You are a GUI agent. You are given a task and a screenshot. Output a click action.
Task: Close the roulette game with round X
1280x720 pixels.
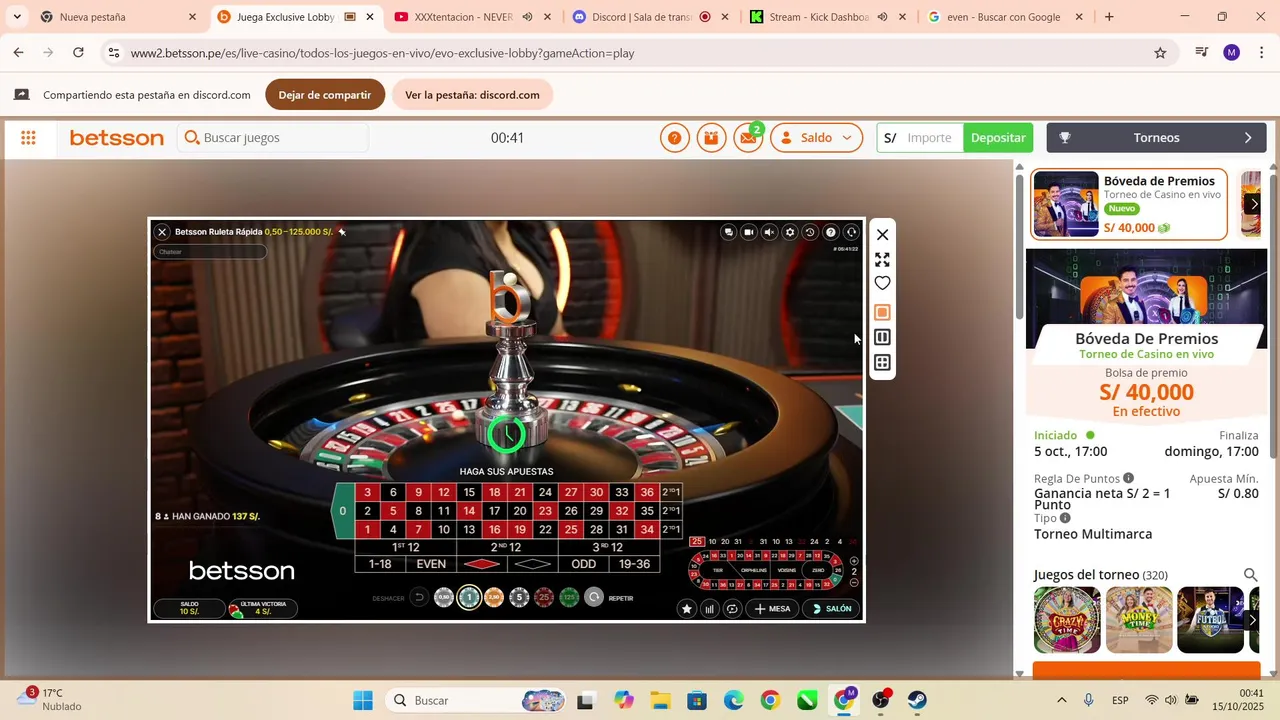(162, 232)
